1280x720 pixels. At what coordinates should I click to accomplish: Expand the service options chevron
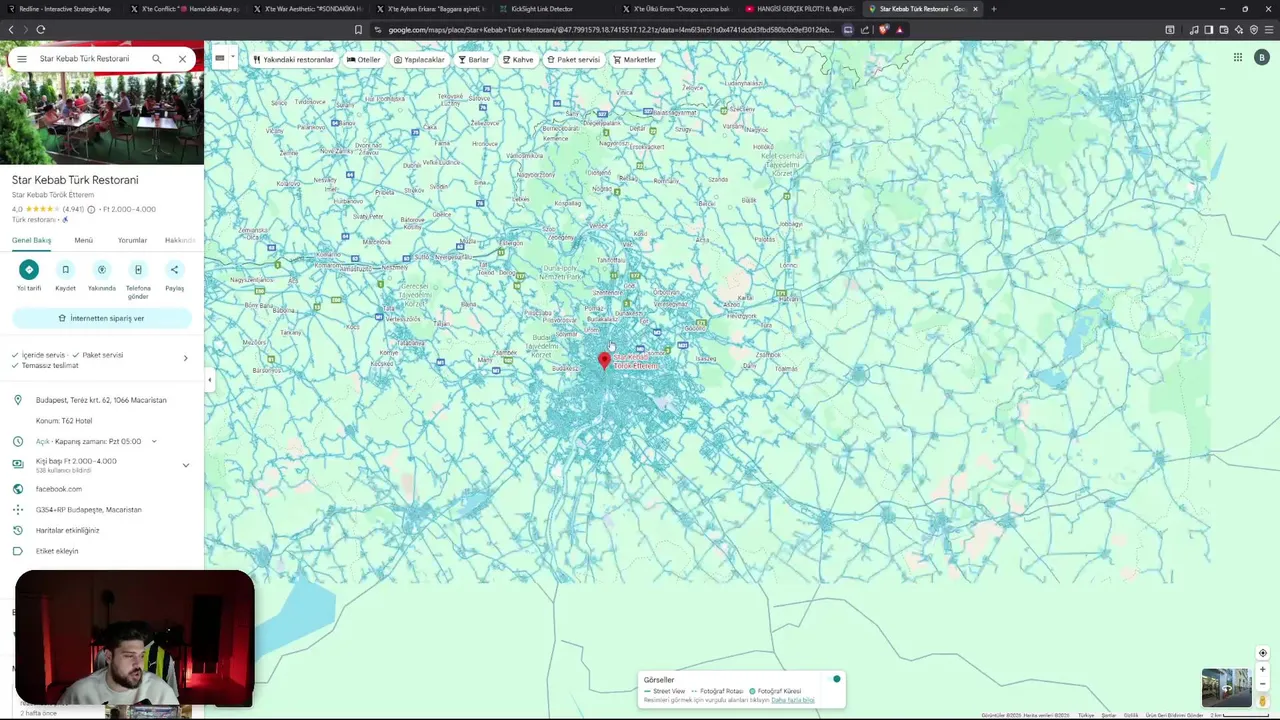(x=185, y=358)
